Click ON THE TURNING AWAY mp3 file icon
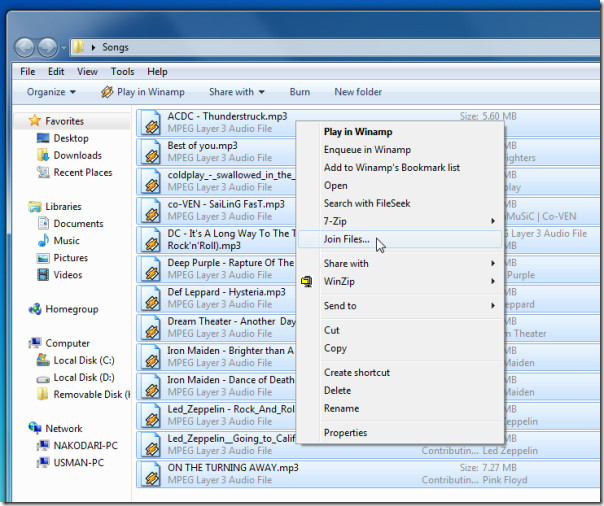 tap(151, 474)
